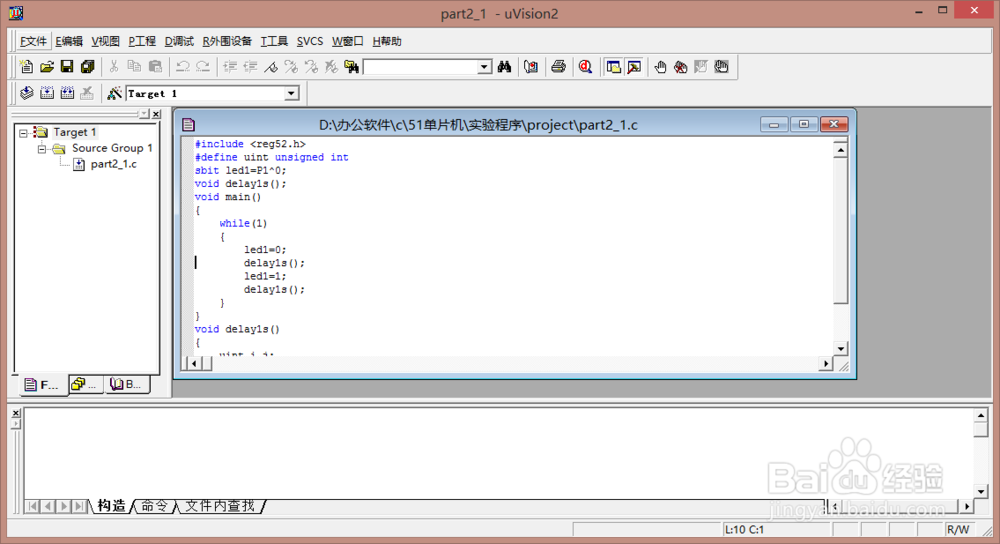Close the project workspace panel
The width and height of the screenshot is (1000, 544).
point(156,114)
